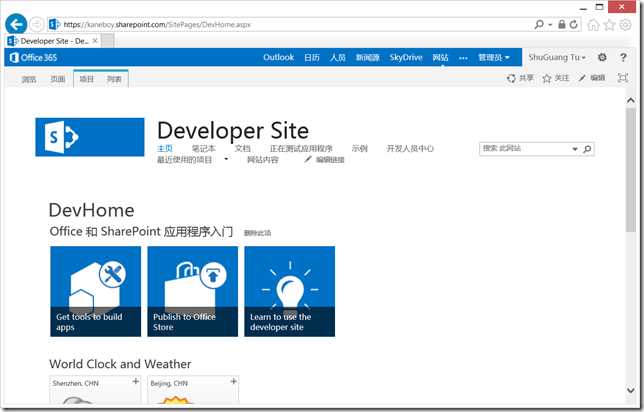Open the Help question mark icon
The width and height of the screenshot is (644, 412).
[x=623, y=58]
